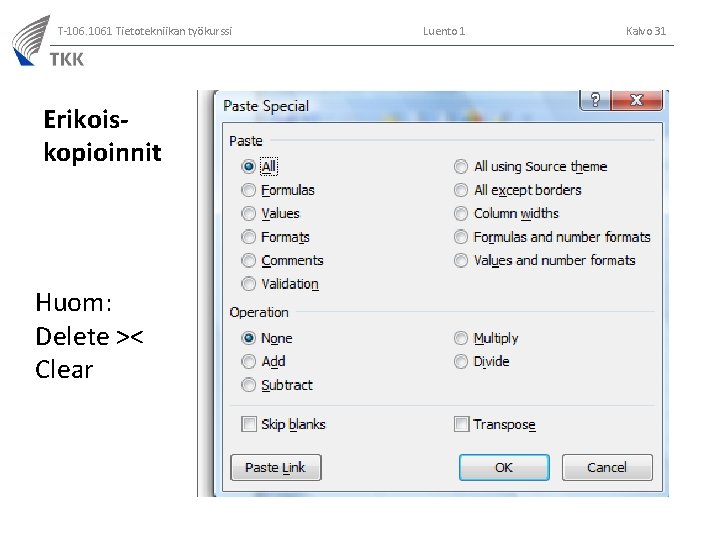Image resolution: width=720 pixels, height=540 pixels.
Task: Choose All except borders option
Action: (461, 190)
